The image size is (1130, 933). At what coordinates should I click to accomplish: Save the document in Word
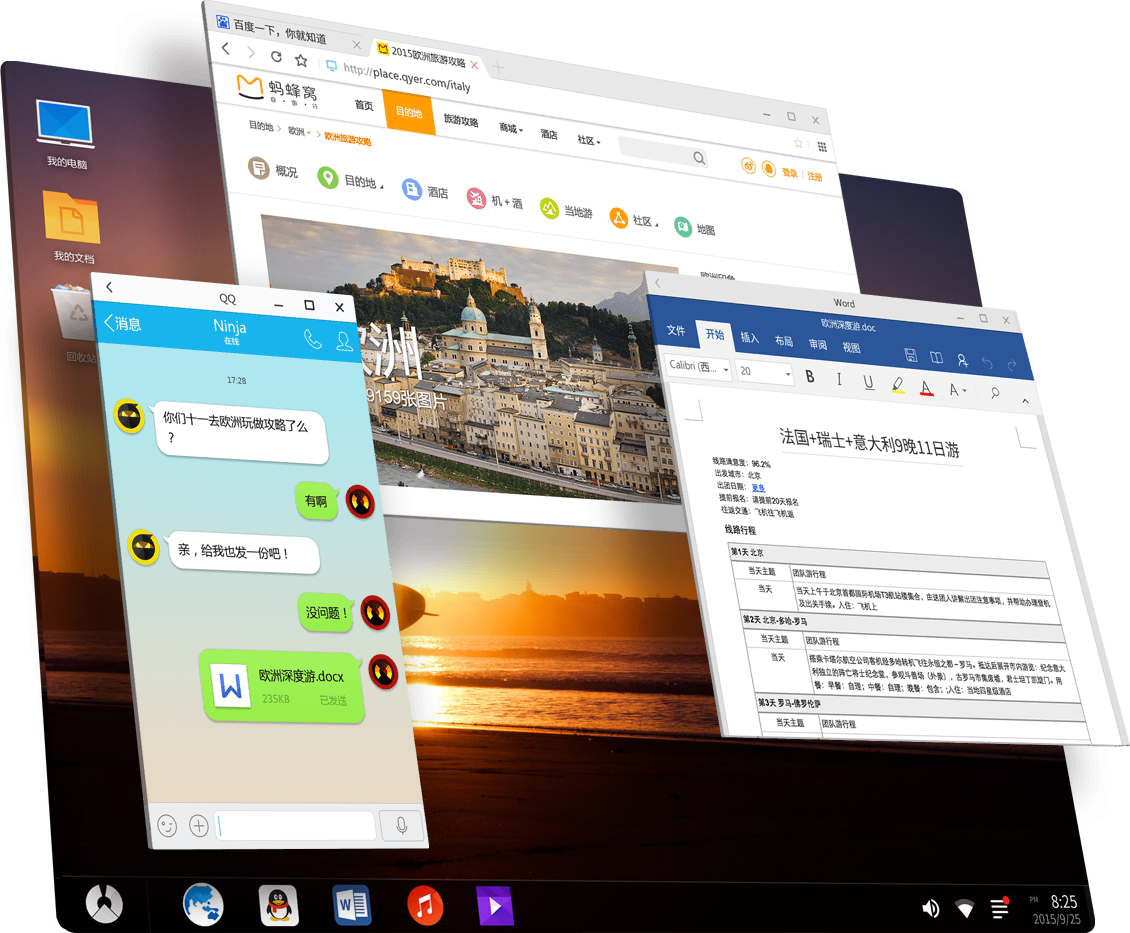(910, 354)
